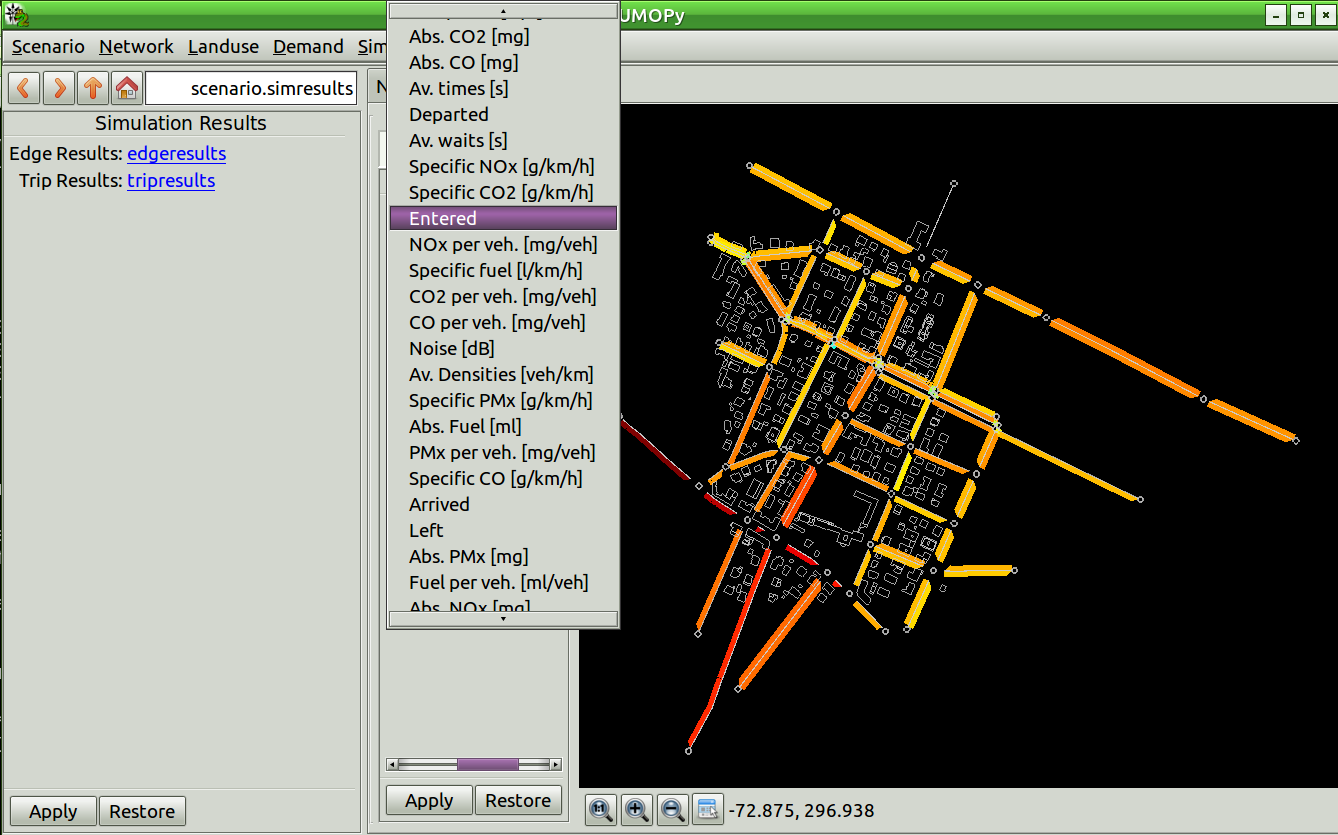
Task: Zoom out of the network map
Action: click(672, 810)
